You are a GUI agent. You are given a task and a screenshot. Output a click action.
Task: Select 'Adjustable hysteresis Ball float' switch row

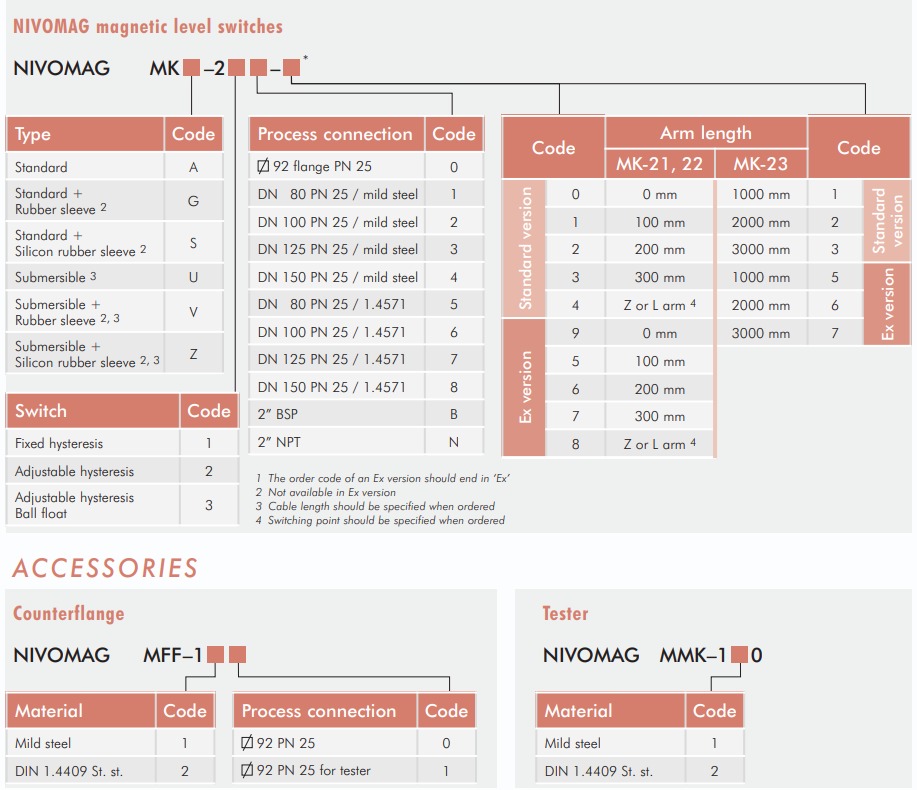coord(122,505)
